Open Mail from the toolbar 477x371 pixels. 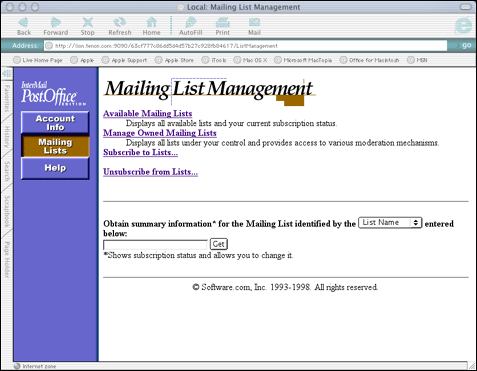(x=254, y=23)
